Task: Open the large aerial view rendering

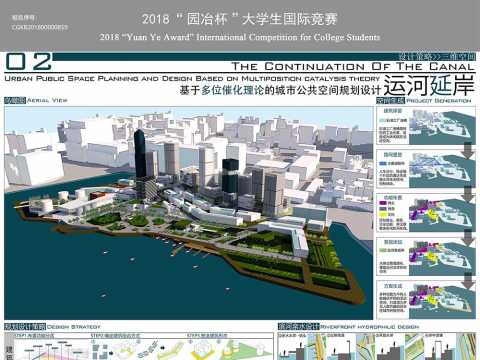Action: click(x=188, y=213)
